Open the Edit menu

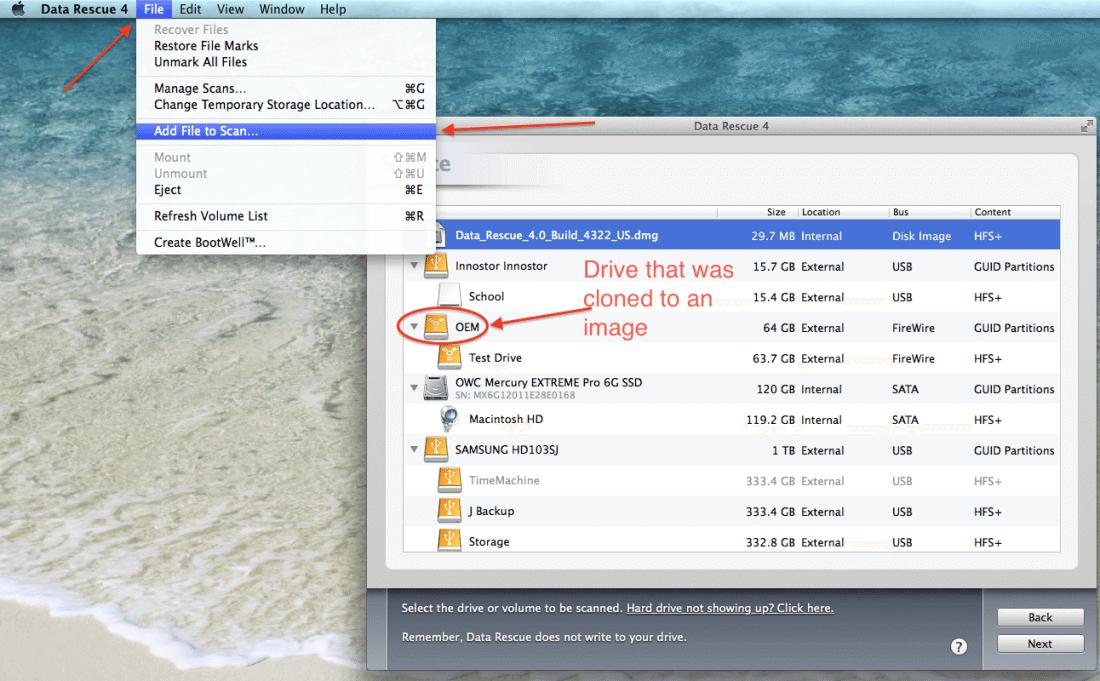(x=190, y=9)
